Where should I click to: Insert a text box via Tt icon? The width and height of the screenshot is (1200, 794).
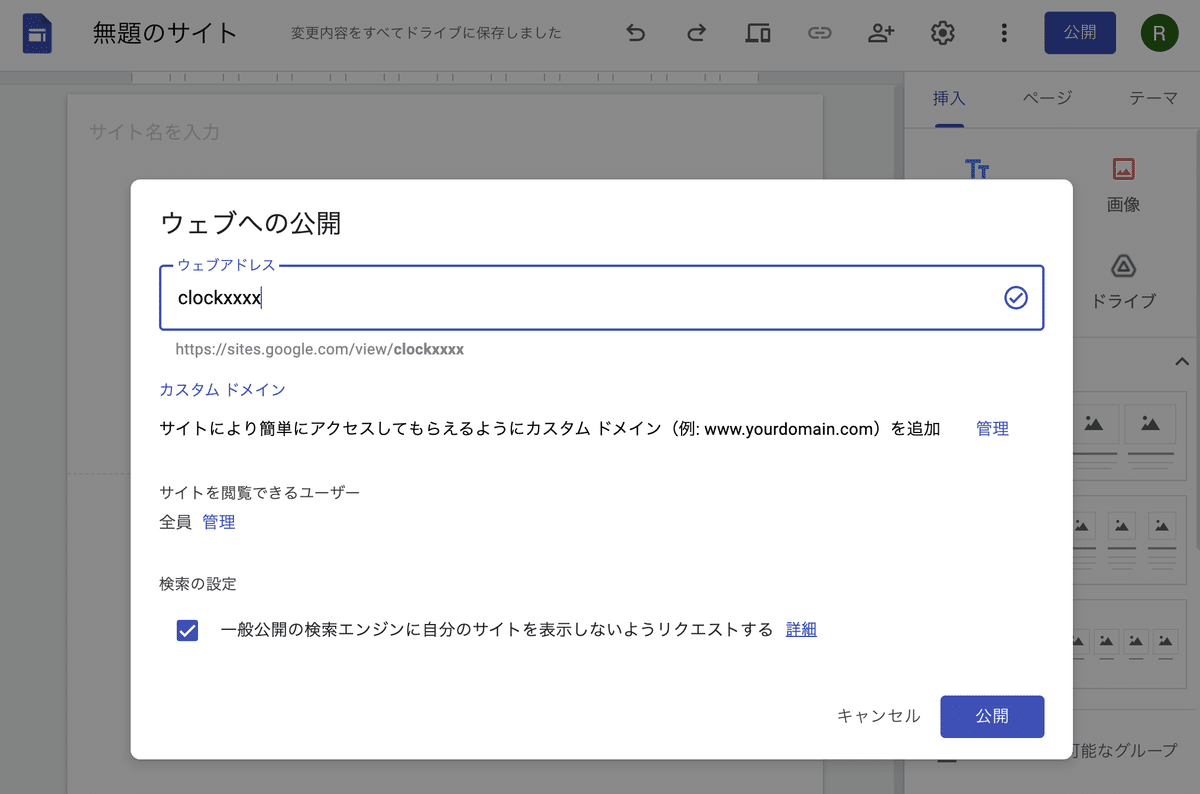coord(977,169)
